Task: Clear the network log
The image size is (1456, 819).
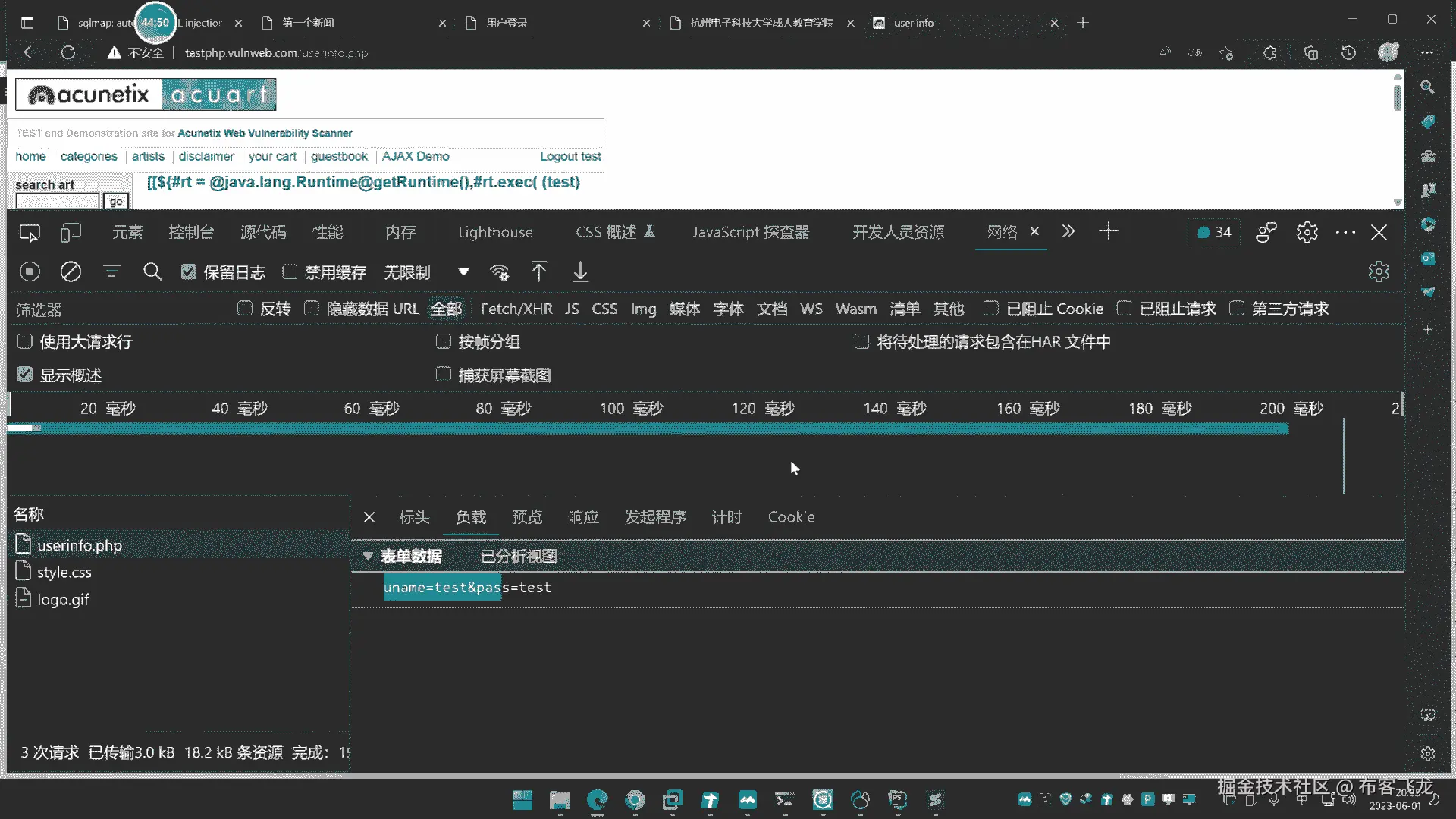Action: tap(71, 271)
